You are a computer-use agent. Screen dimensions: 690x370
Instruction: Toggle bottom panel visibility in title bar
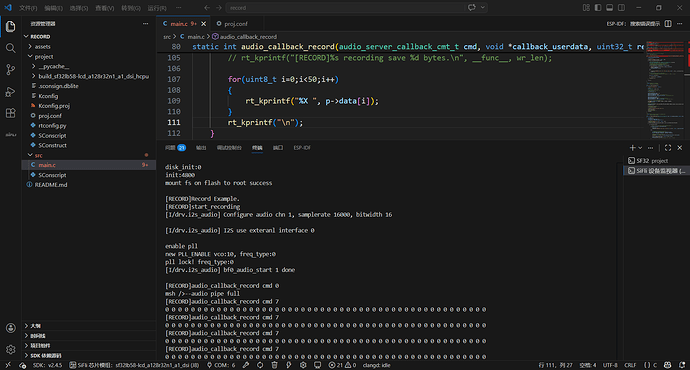[x=609, y=7]
